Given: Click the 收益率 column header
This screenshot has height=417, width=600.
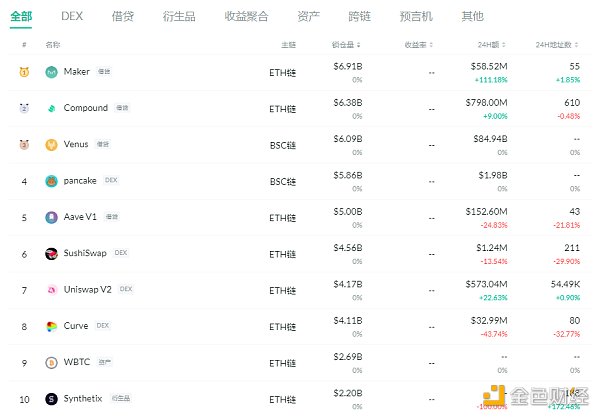Looking at the screenshot, I should coord(418,45).
